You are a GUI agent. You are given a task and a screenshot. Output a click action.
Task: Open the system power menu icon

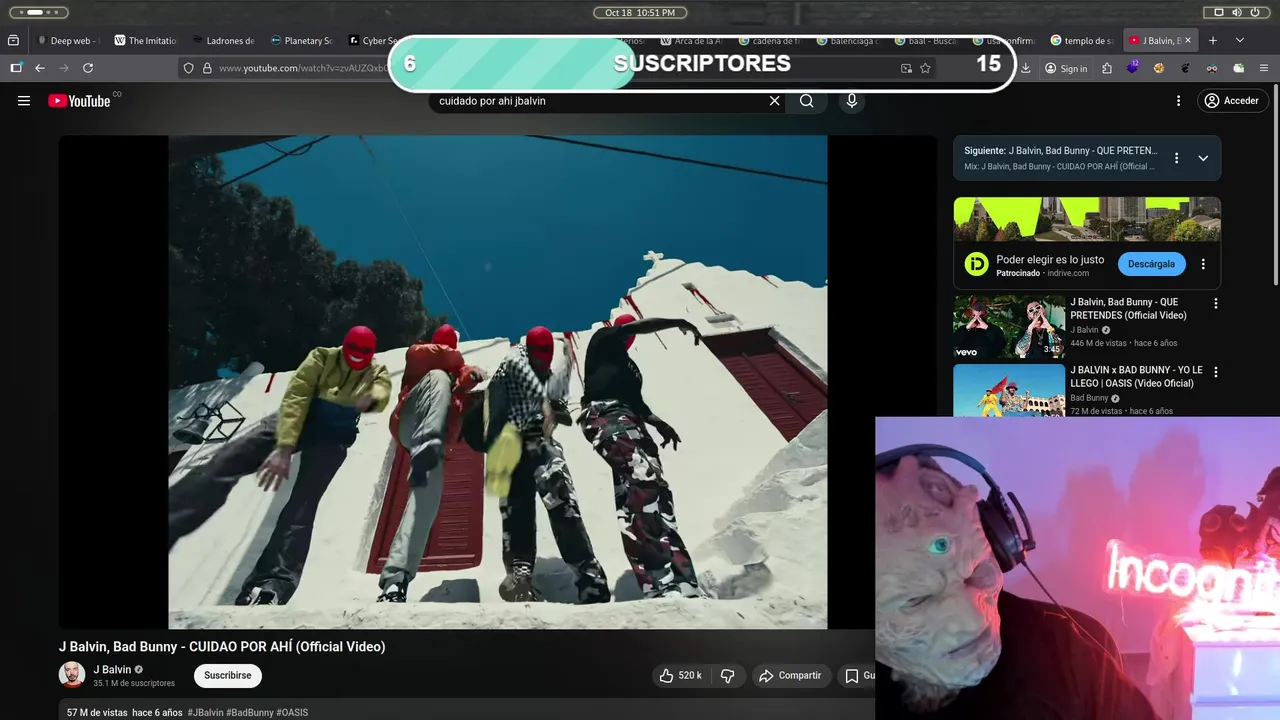(1255, 12)
